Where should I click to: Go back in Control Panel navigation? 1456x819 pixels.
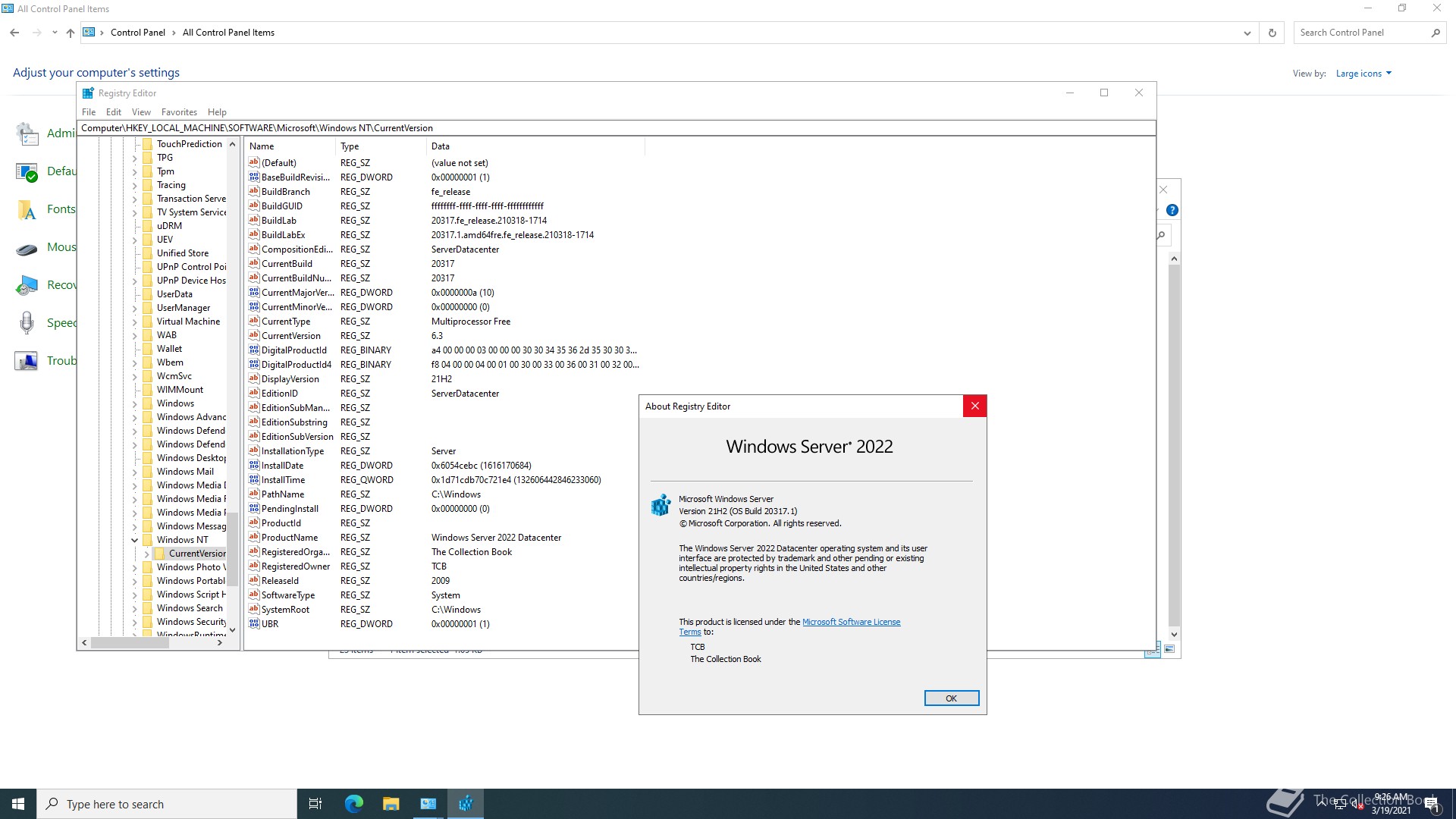pos(14,33)
